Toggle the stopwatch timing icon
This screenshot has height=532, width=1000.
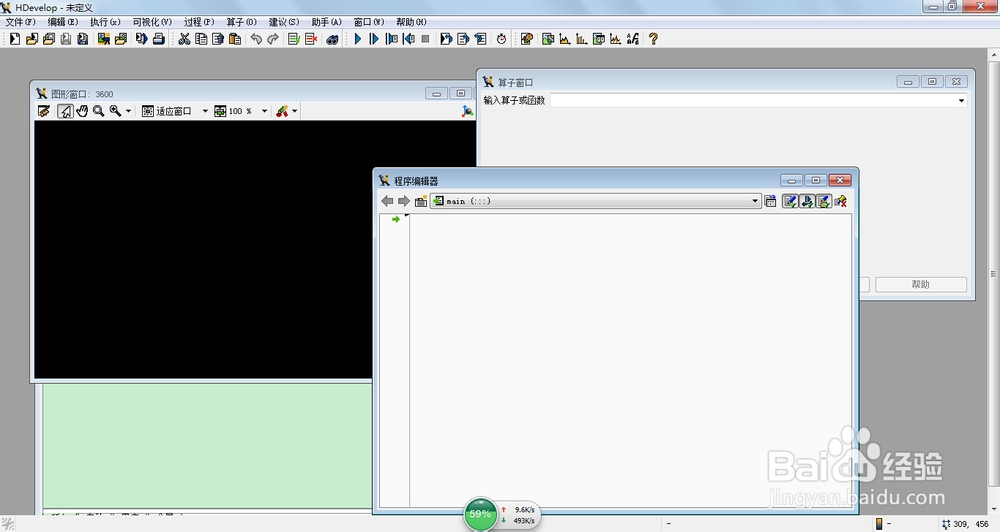(x=501, y=39)
